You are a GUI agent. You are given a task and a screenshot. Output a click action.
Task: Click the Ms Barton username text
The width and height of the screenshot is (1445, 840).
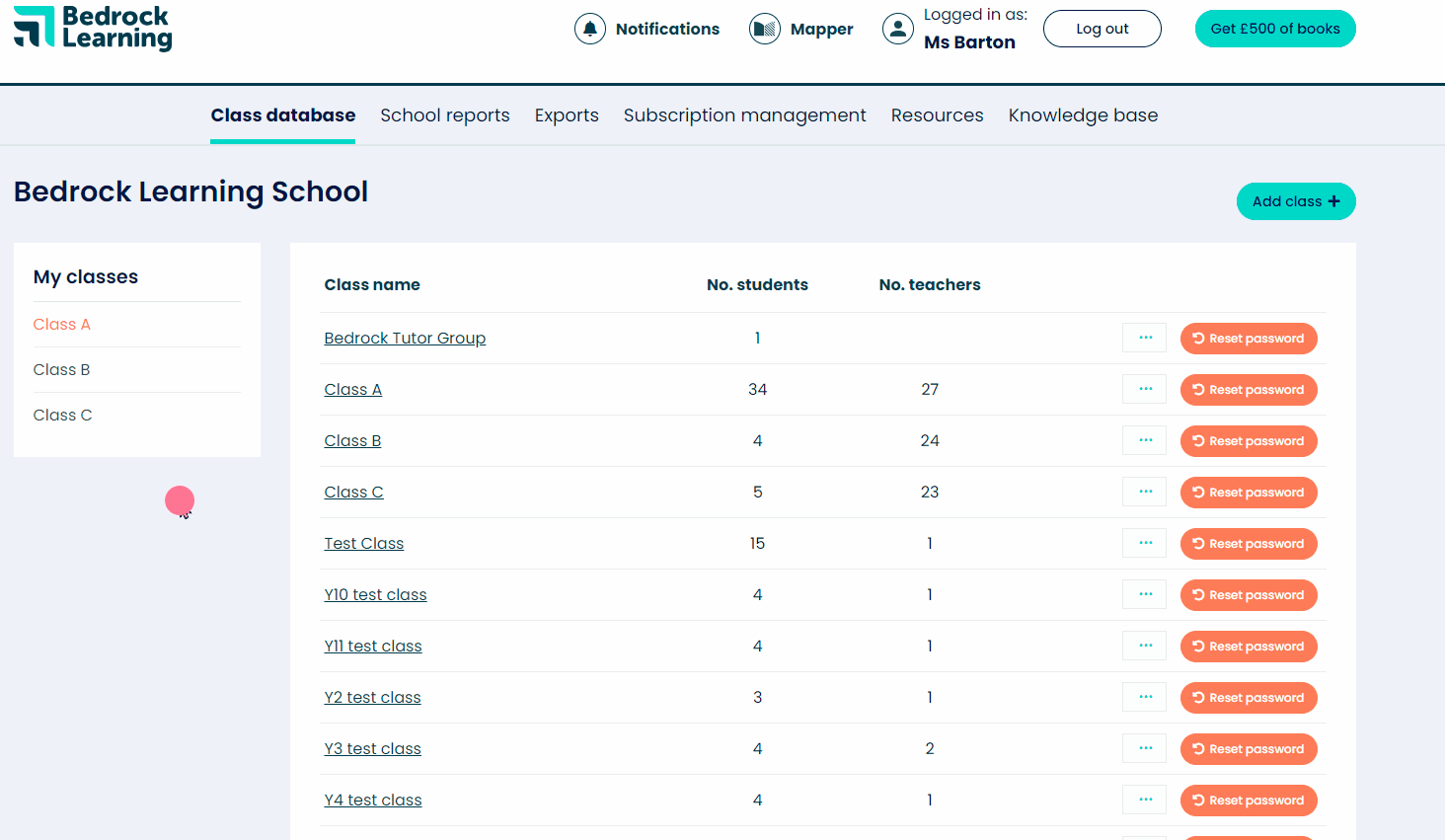[x=969, y=42]
